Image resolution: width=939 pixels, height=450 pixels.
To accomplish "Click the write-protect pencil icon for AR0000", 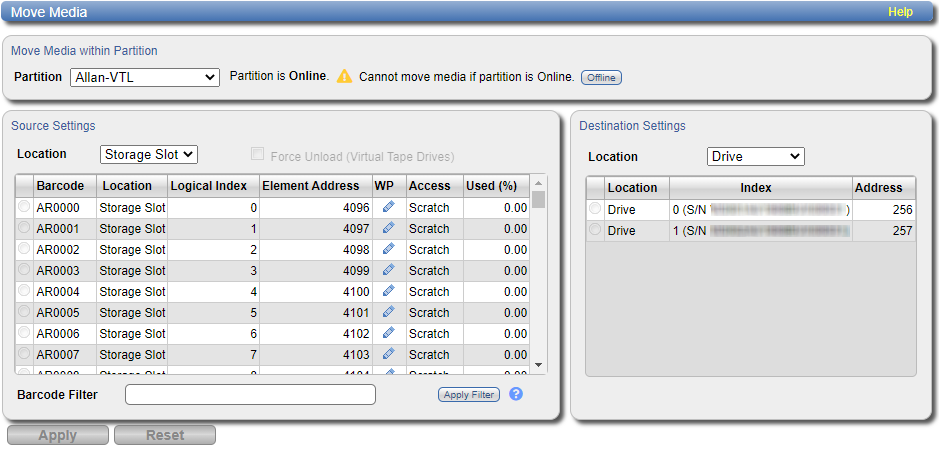I will click(x=388, y=207).
